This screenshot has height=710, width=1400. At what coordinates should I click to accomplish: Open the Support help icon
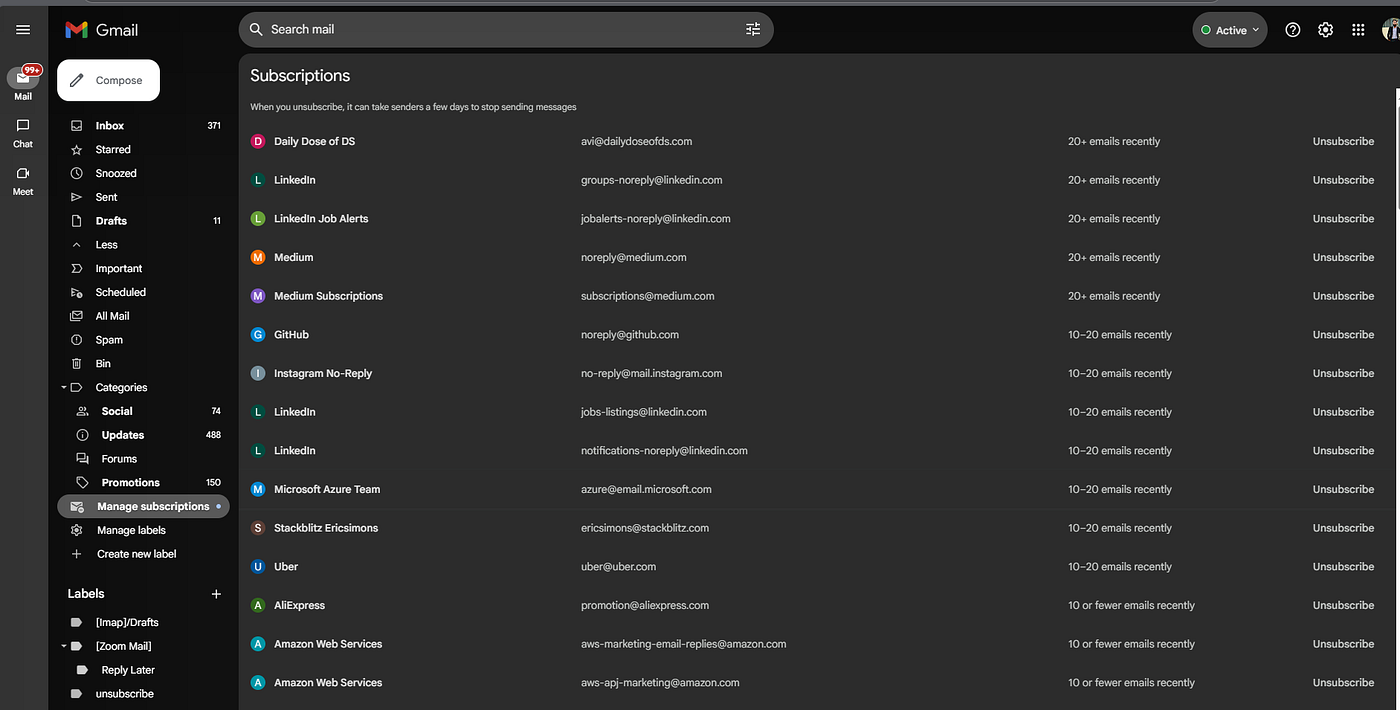(1293, 30)
